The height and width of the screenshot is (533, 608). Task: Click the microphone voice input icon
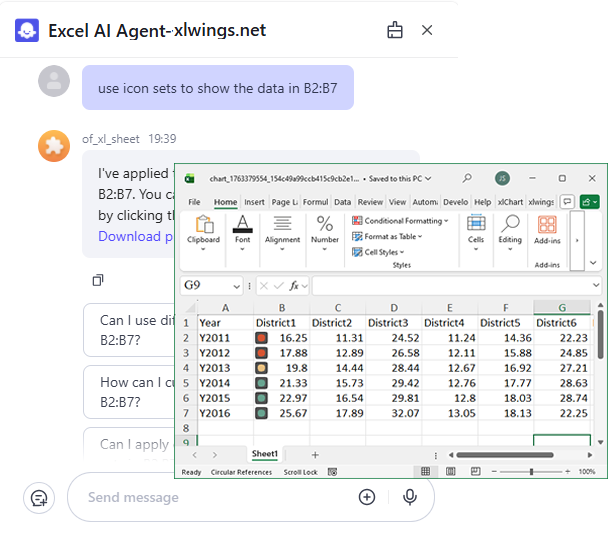(410, 497)
